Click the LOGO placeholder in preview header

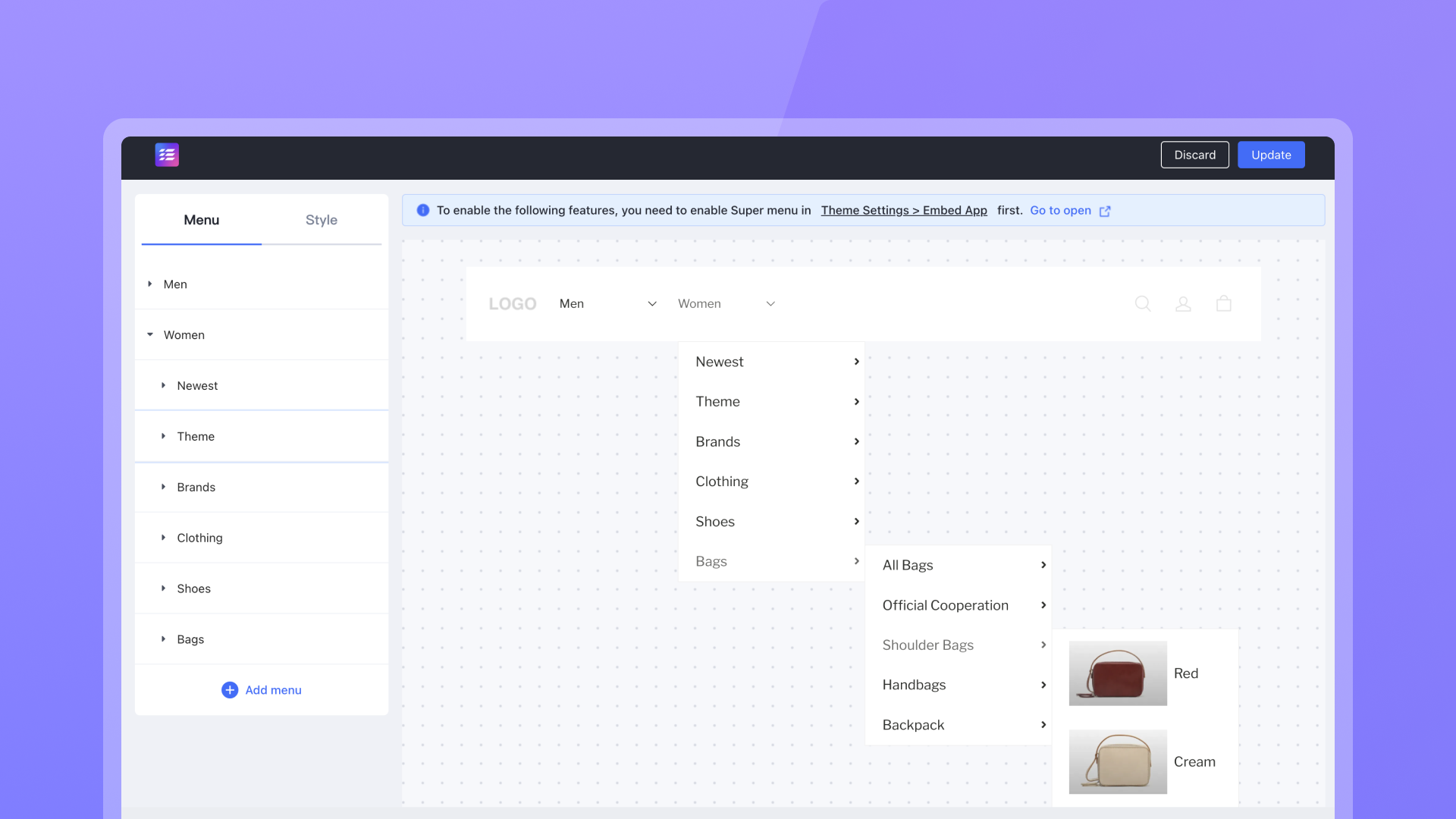[513, 304]
